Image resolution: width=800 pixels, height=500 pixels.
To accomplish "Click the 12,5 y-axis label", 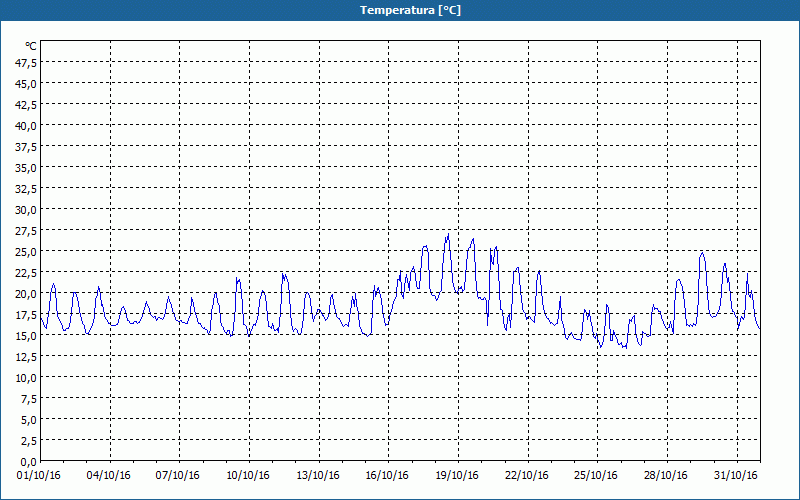I will point(27,357).
